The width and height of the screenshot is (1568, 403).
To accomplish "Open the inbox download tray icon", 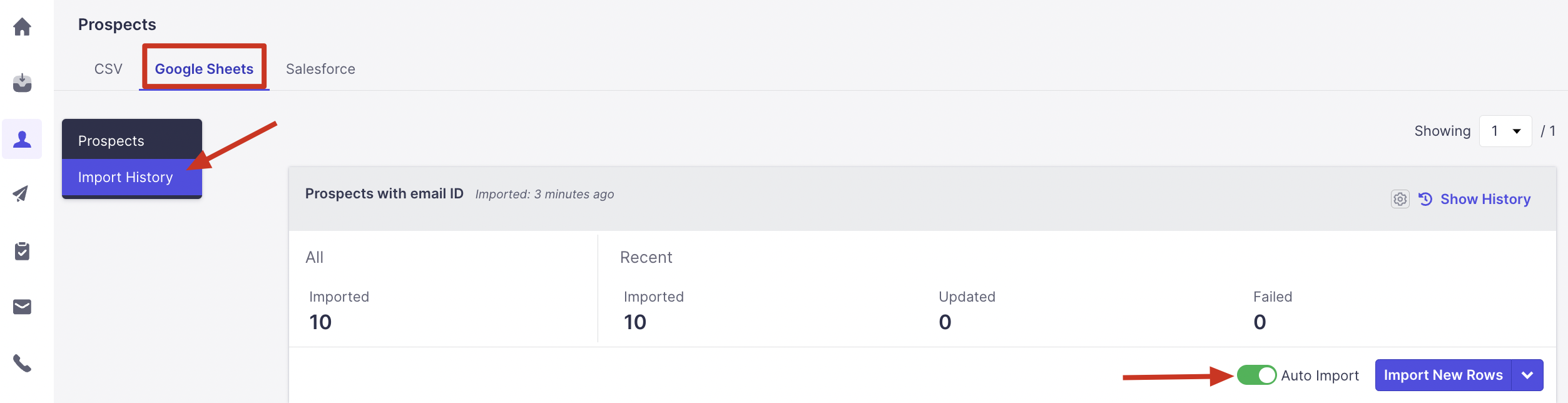I will pyautogui.click(x=23, y=83).
